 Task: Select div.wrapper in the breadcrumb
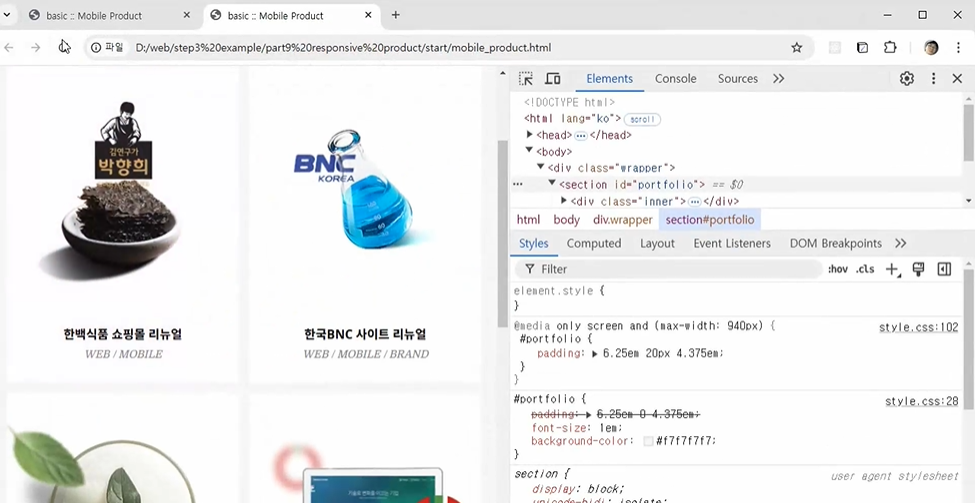[x=622, y=220]
